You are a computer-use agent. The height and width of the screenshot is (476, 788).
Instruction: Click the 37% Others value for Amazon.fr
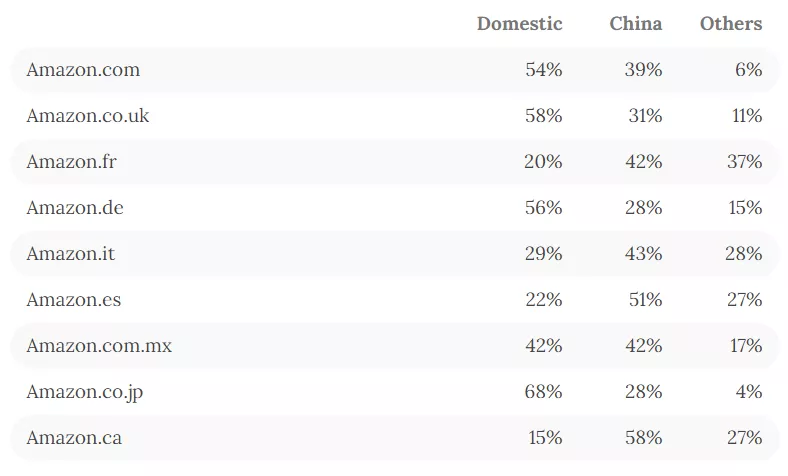pos(744,162)
